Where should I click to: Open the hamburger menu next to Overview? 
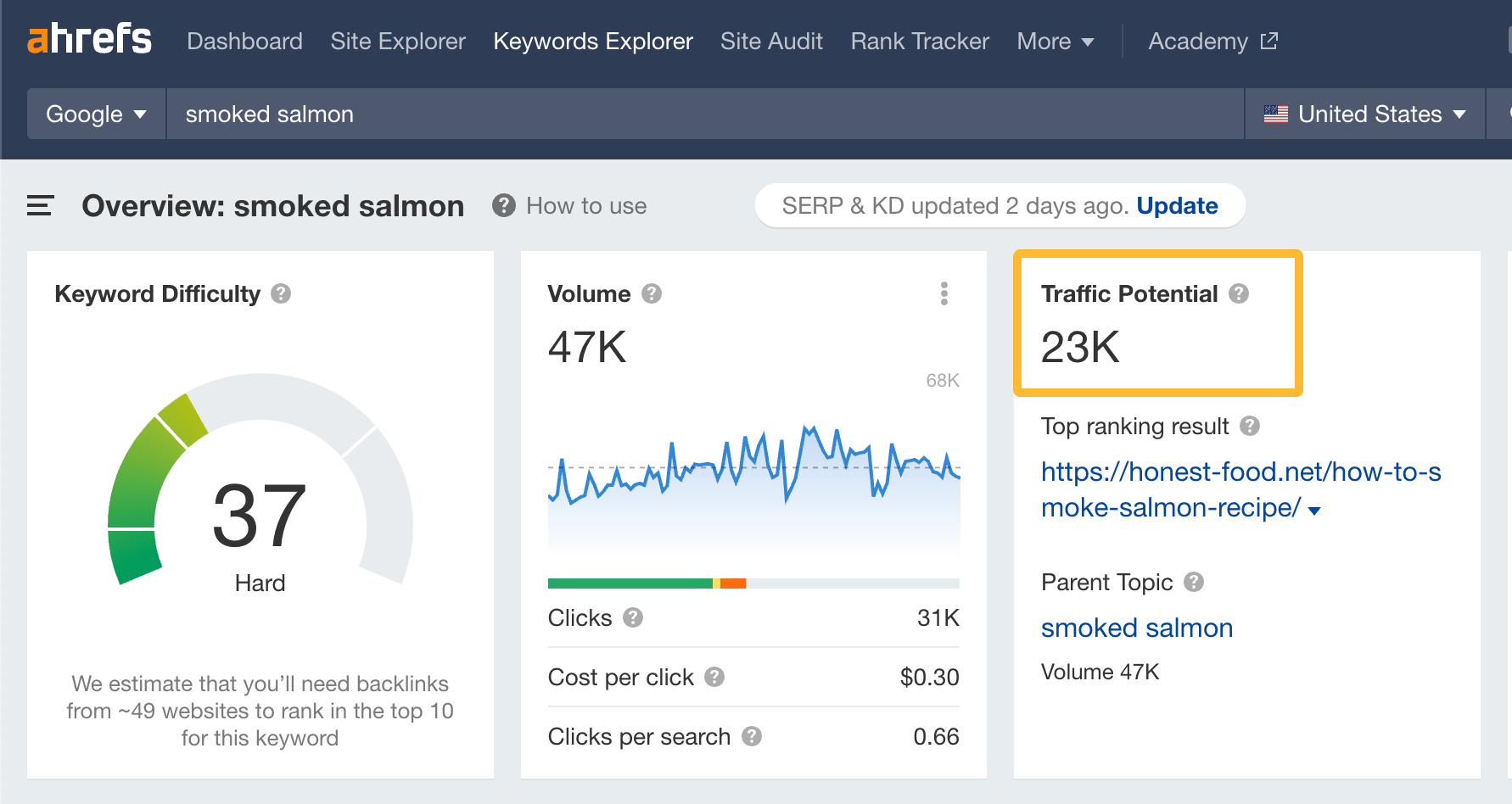coord(39,205)
